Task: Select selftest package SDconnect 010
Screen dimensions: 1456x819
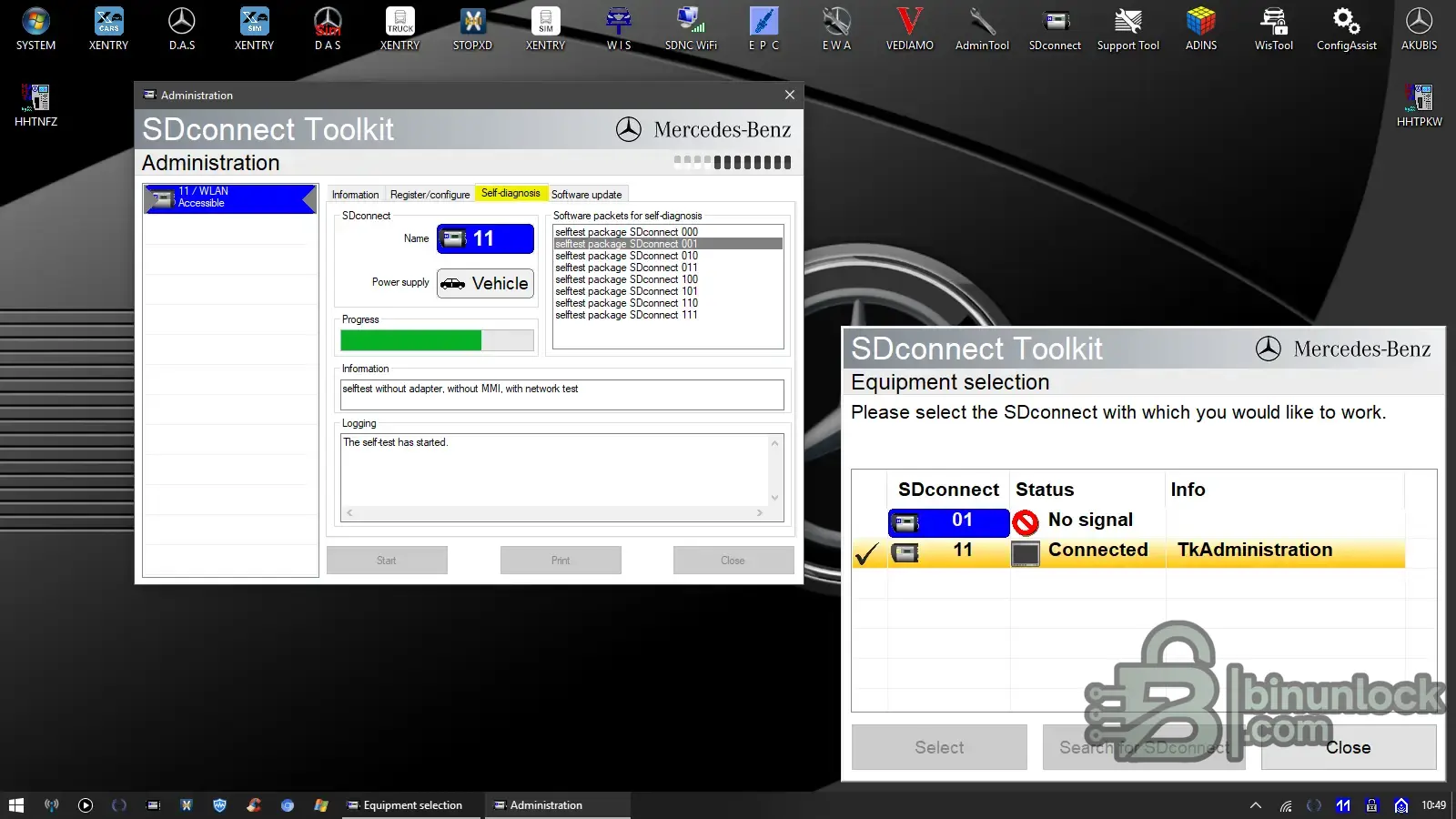Action: click(626, 256)
